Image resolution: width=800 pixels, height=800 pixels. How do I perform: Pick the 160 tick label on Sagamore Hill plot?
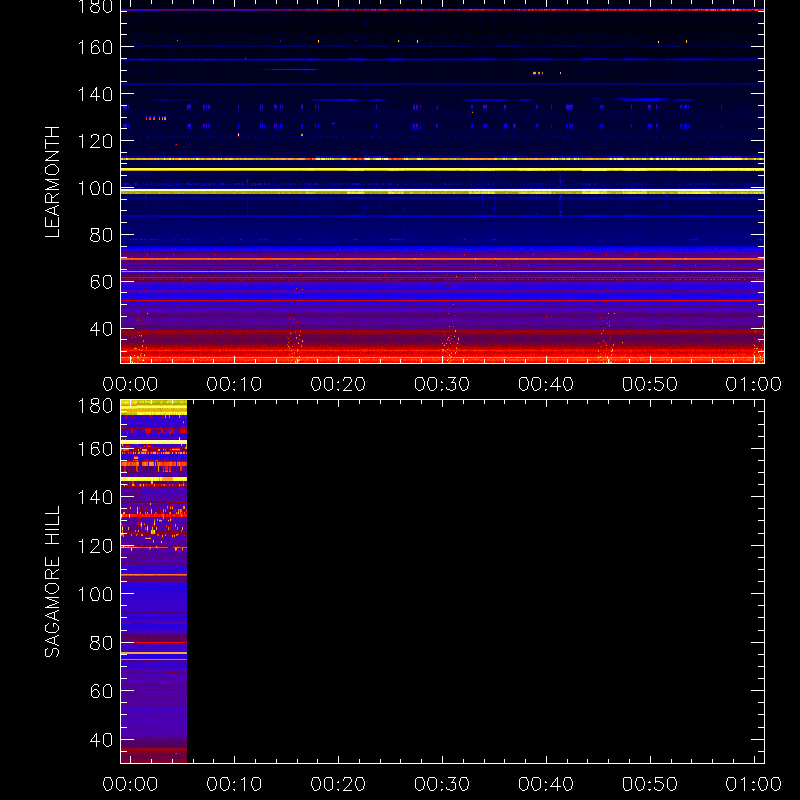(95, 449)
